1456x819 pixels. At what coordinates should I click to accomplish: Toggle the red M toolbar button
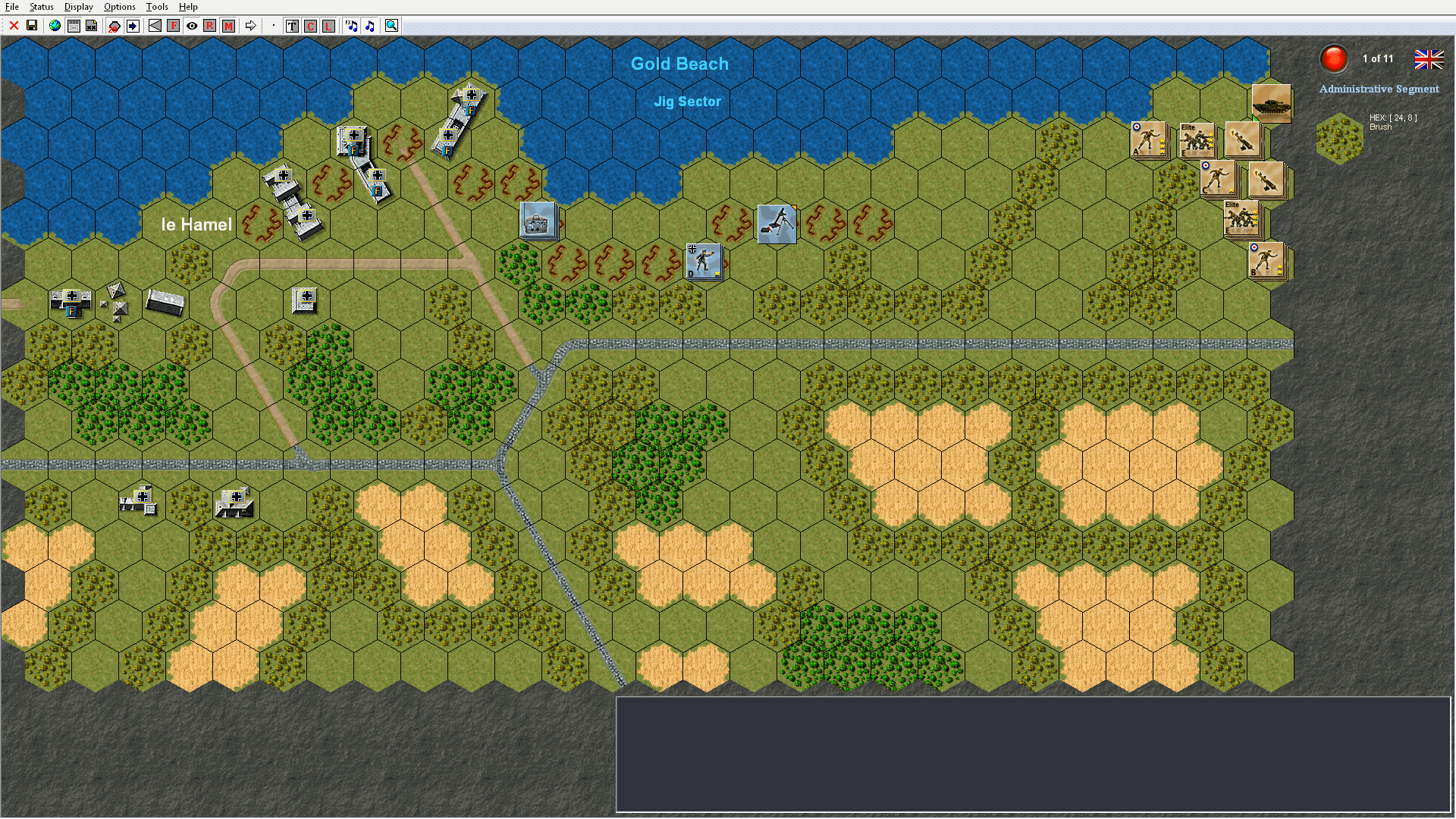coord(228,26)
